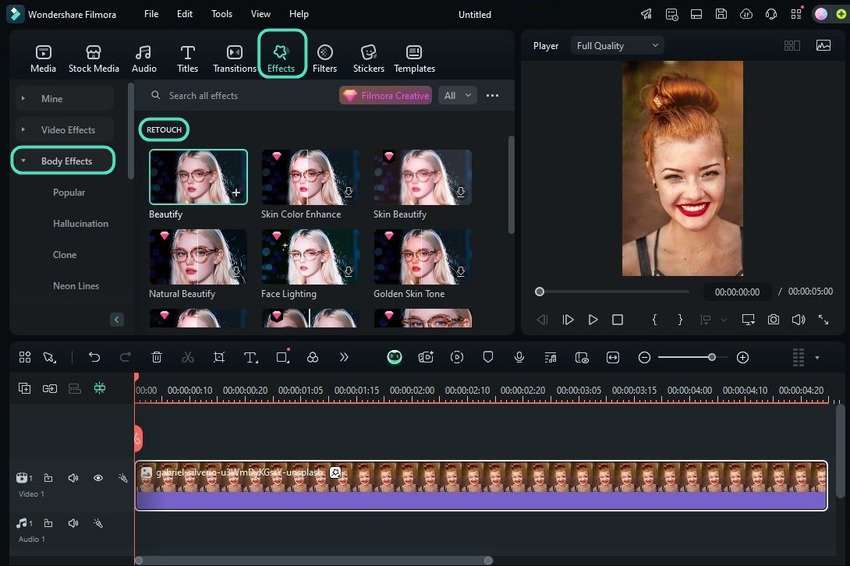Select the Face Lighting effect thumbnail
The width and height of the screenshot is (850, 566).
tap(310, 257)
